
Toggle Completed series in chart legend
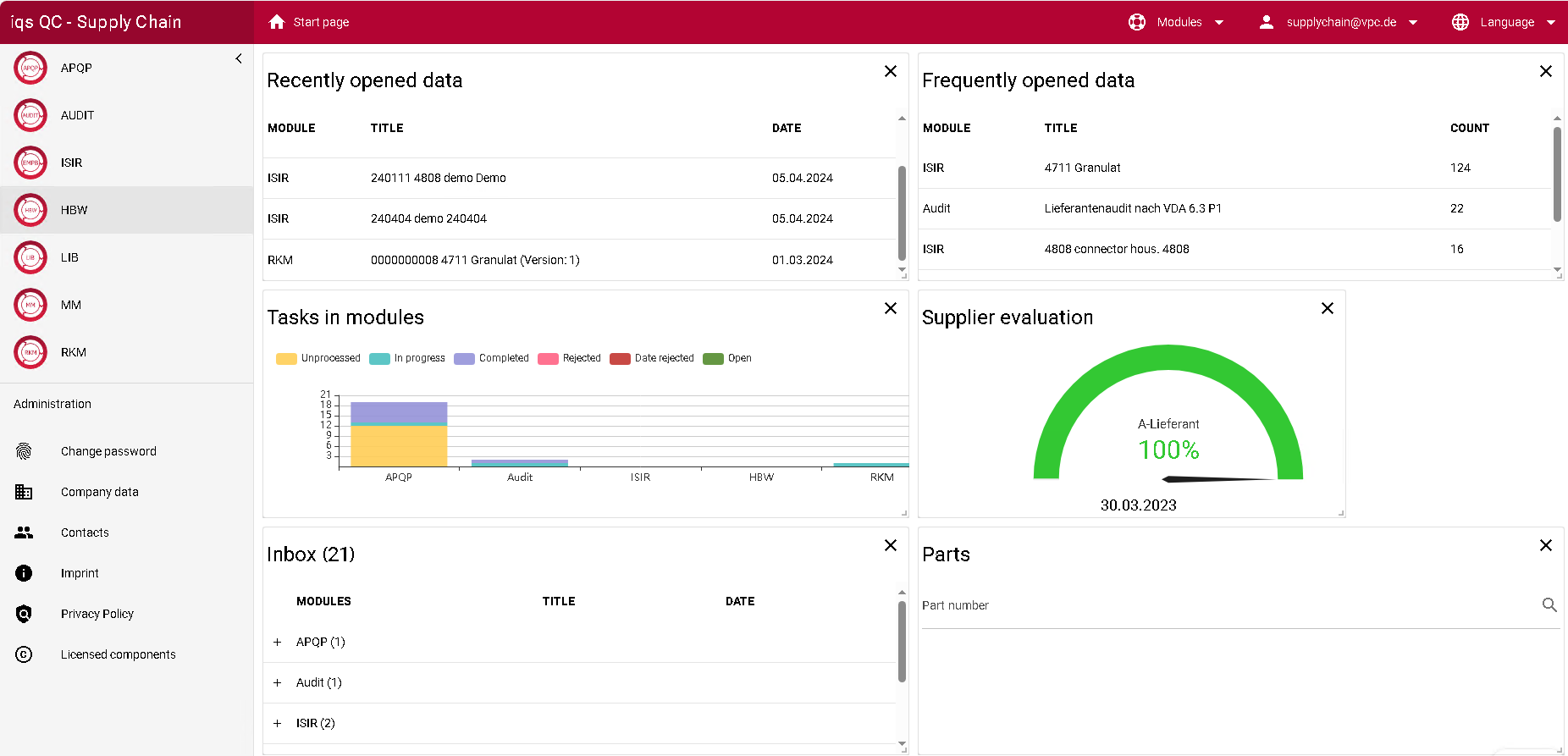click(x=491, y=358)
